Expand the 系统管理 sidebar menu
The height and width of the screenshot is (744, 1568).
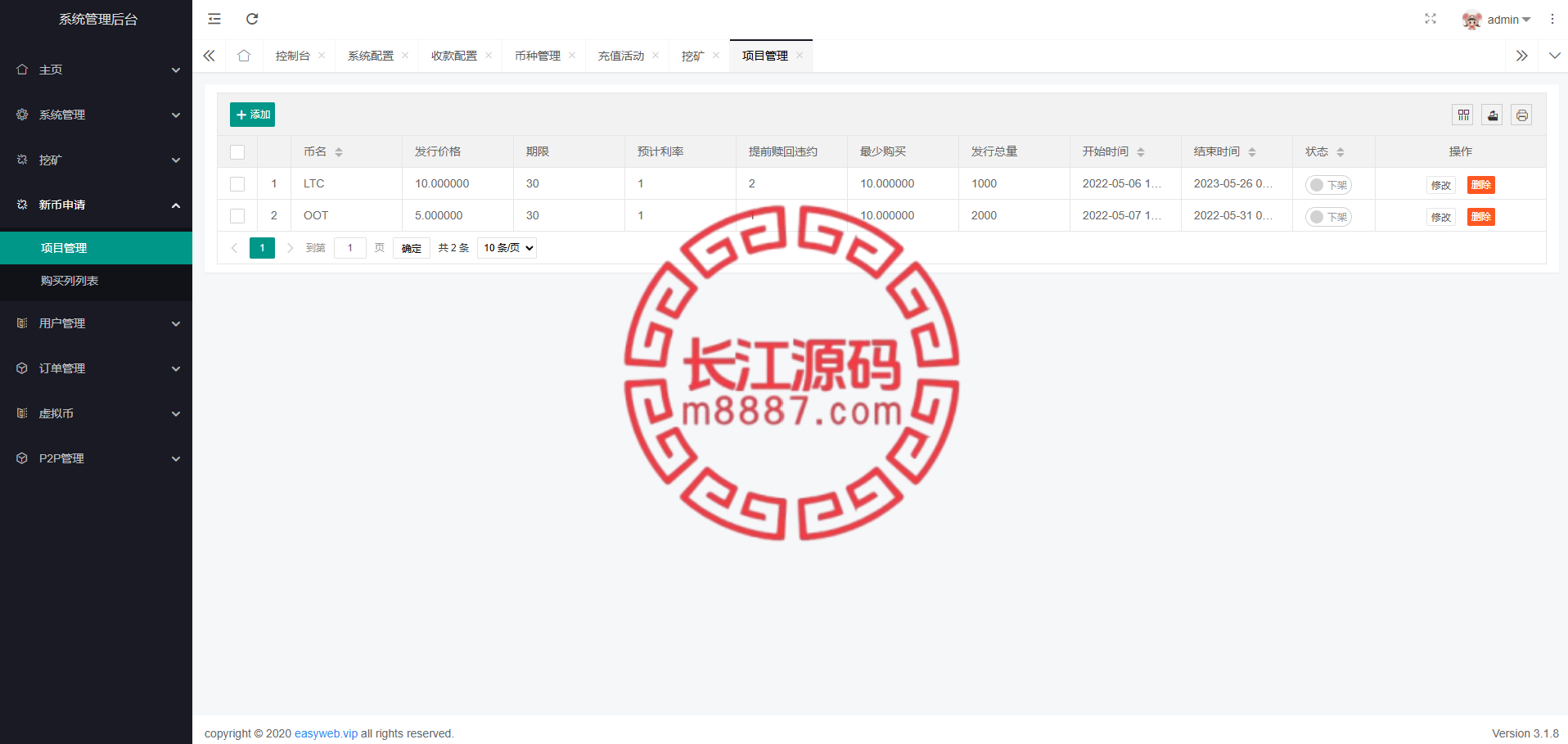(x=97, y=115)
